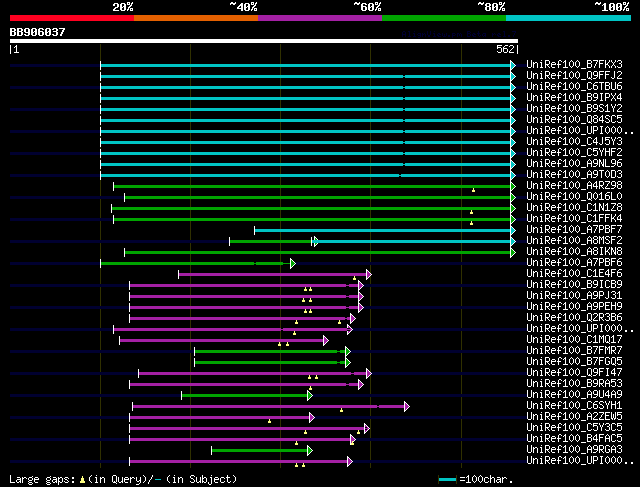Click green arrowhead ending the UniRef100_B7FGQ5 alignment
This screenshot has height=487, width=640.
pos(348,363)
